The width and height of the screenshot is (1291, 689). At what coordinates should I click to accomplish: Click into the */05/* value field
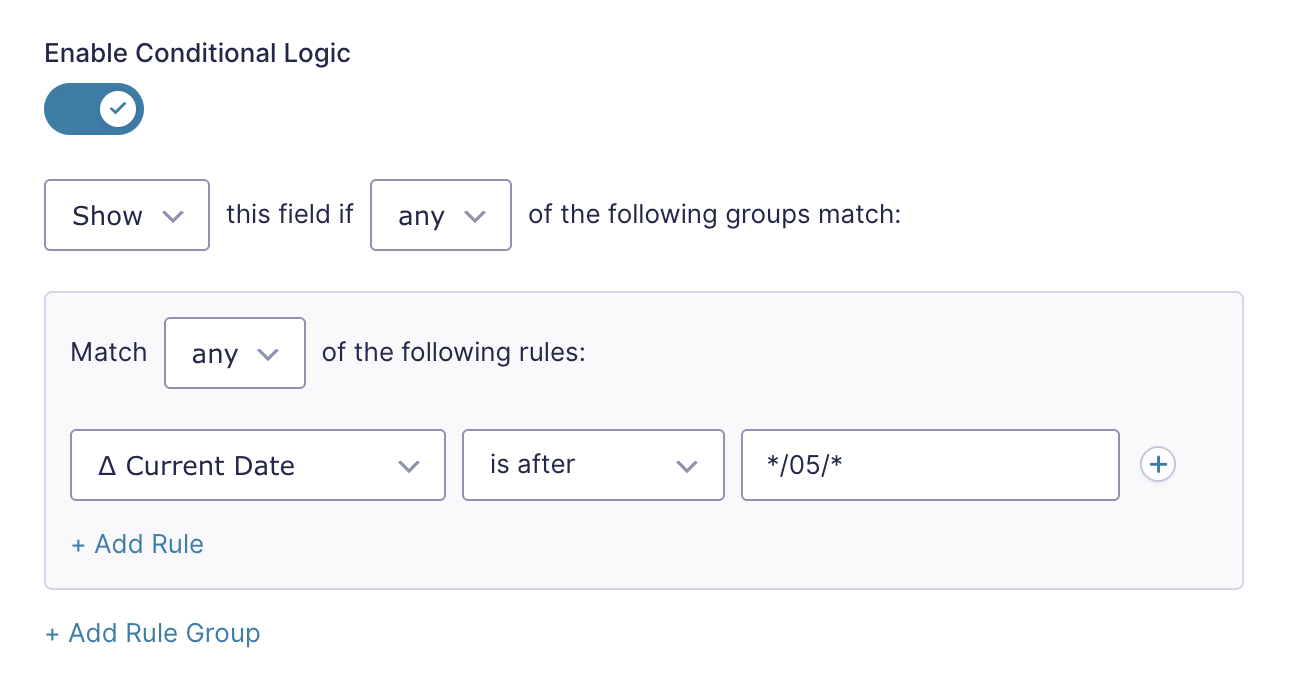[930, 465]
